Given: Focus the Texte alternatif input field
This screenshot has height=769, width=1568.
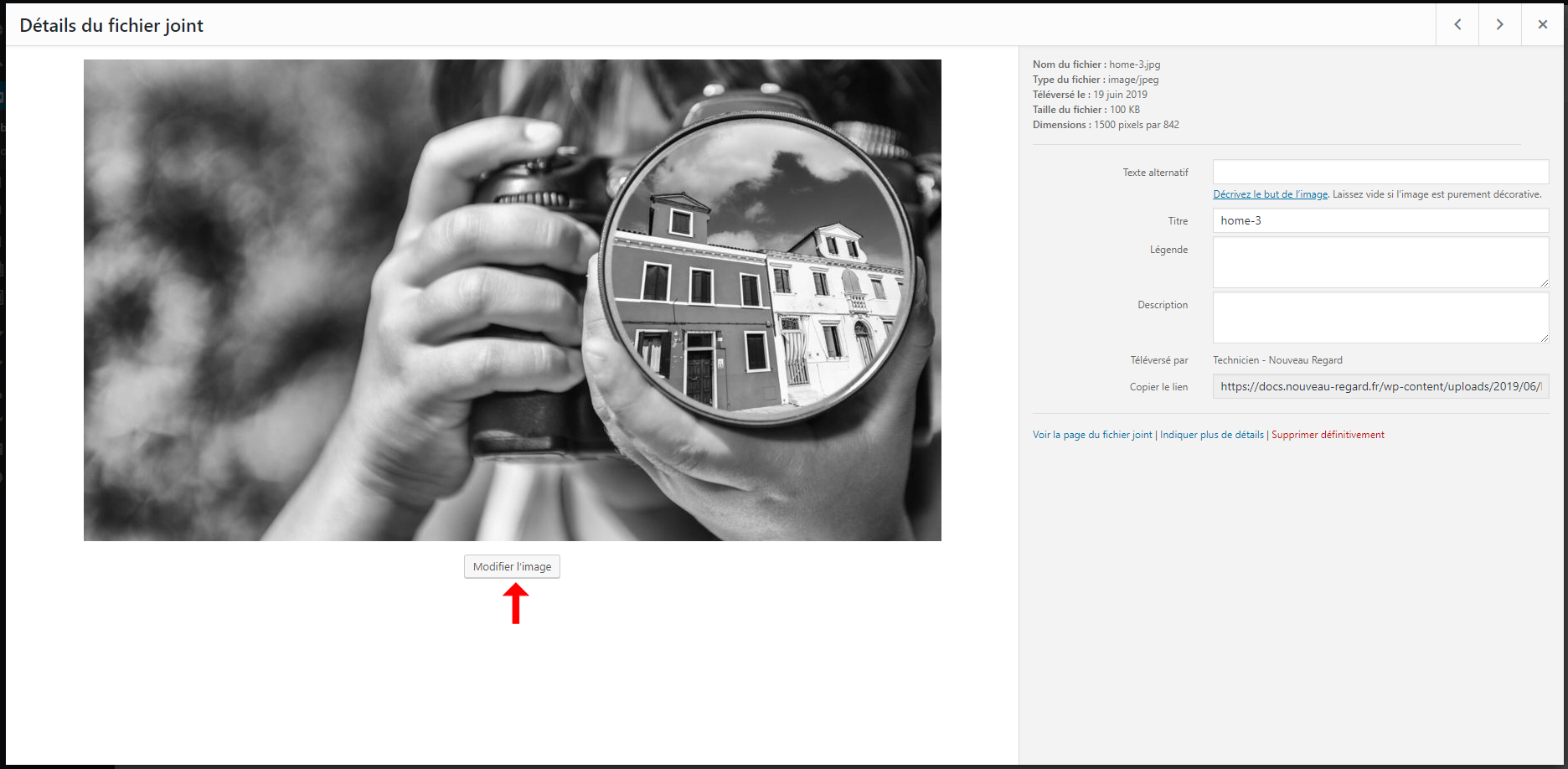Looking at the screenshot, I should point(1380,172).
